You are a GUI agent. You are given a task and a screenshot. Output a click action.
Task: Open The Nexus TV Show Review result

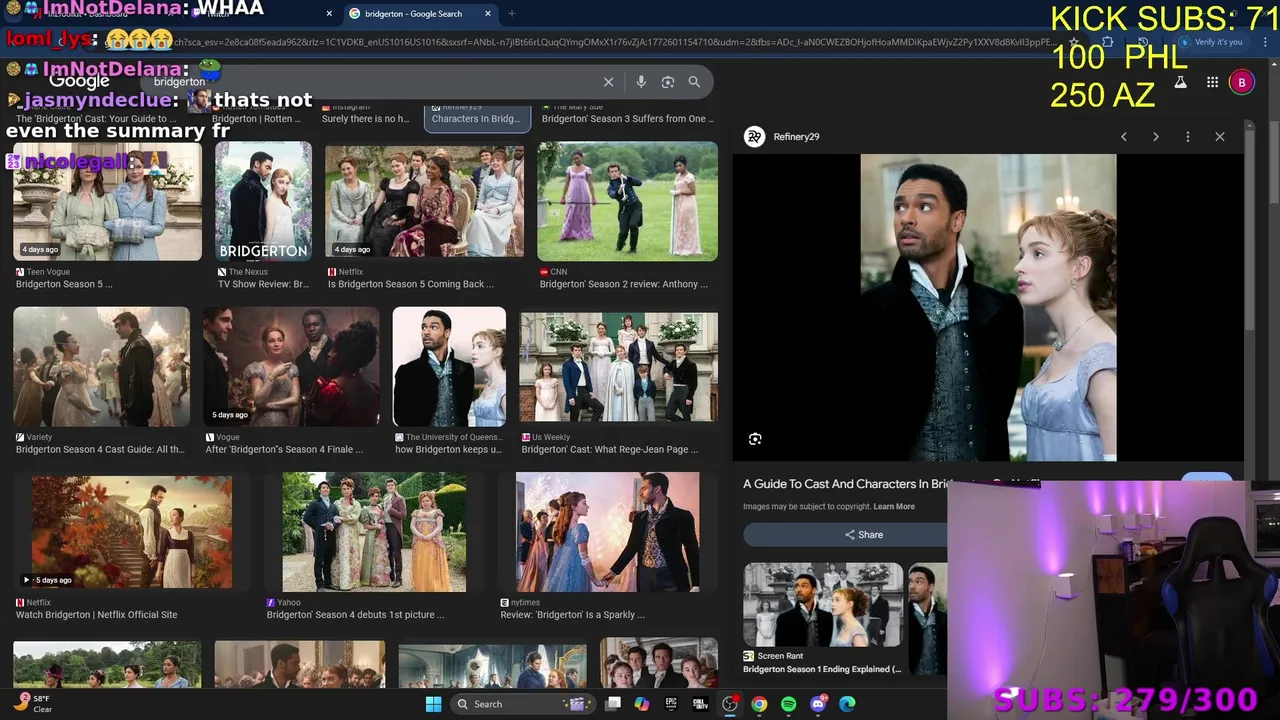(264, 284)
